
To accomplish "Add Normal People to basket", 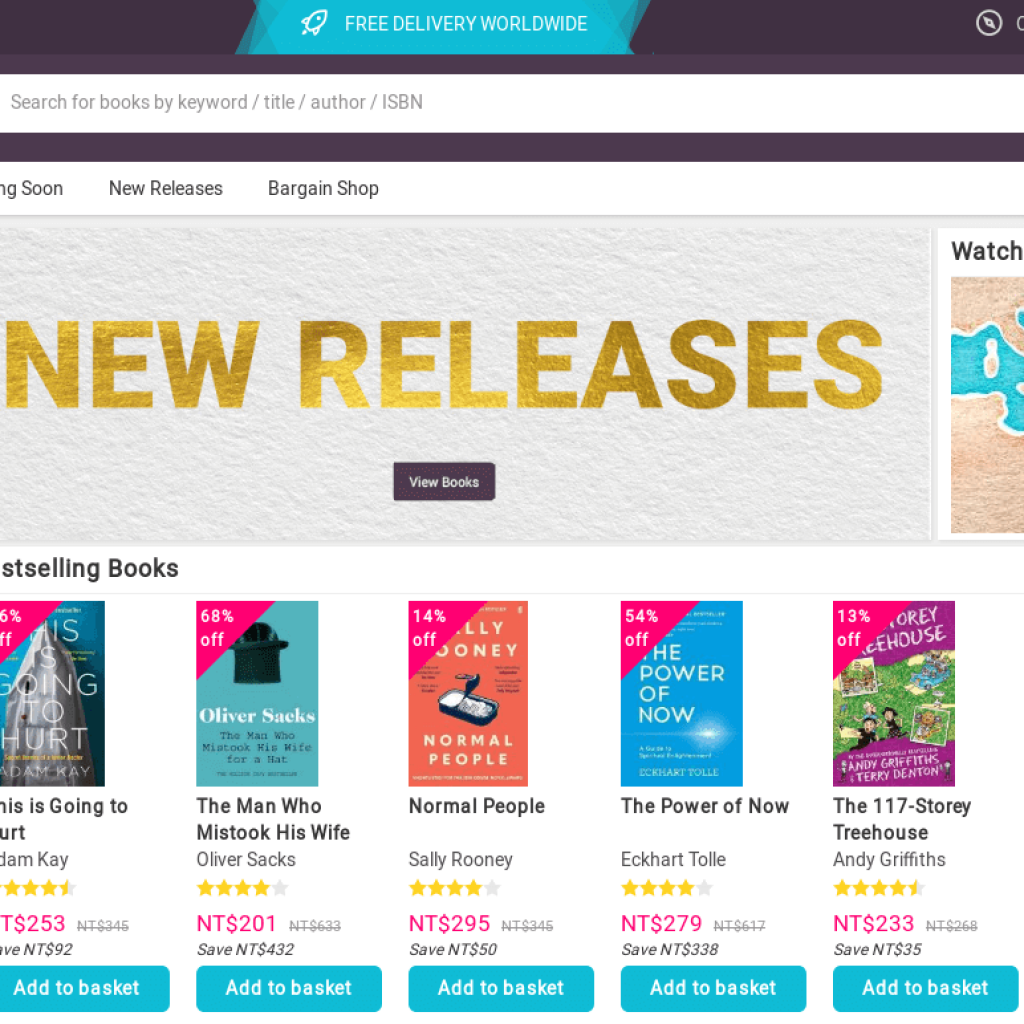I will [x=501, y=988].
